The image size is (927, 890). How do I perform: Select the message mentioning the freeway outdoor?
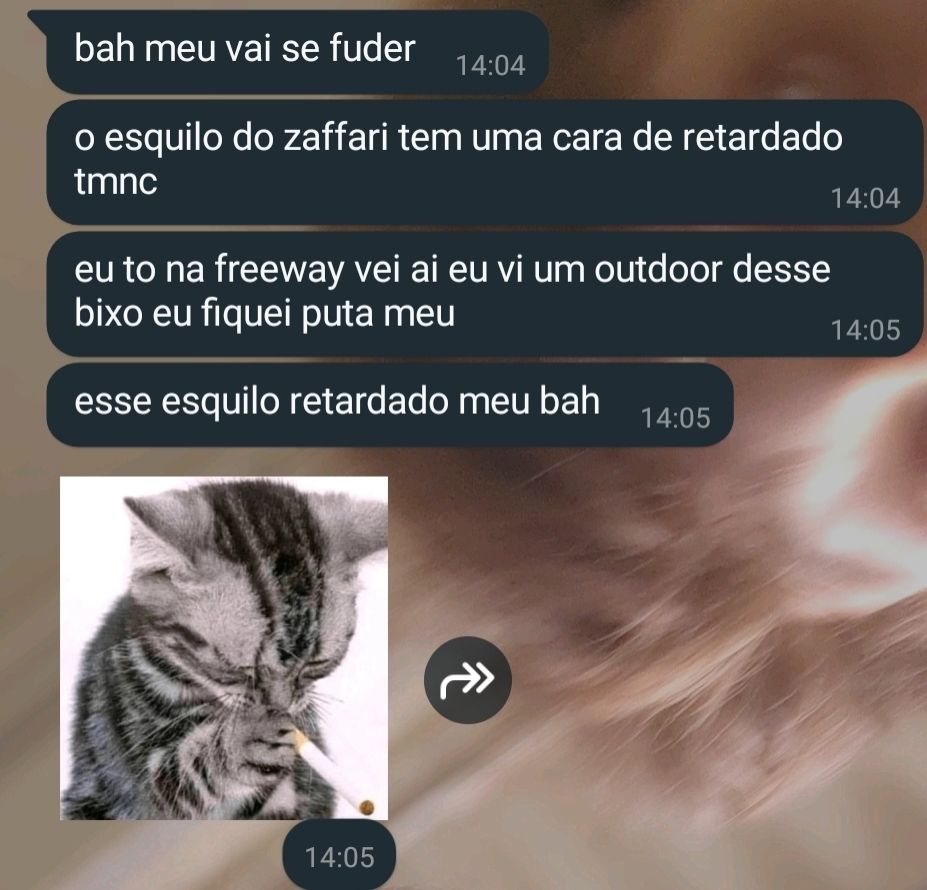(484, 294)
